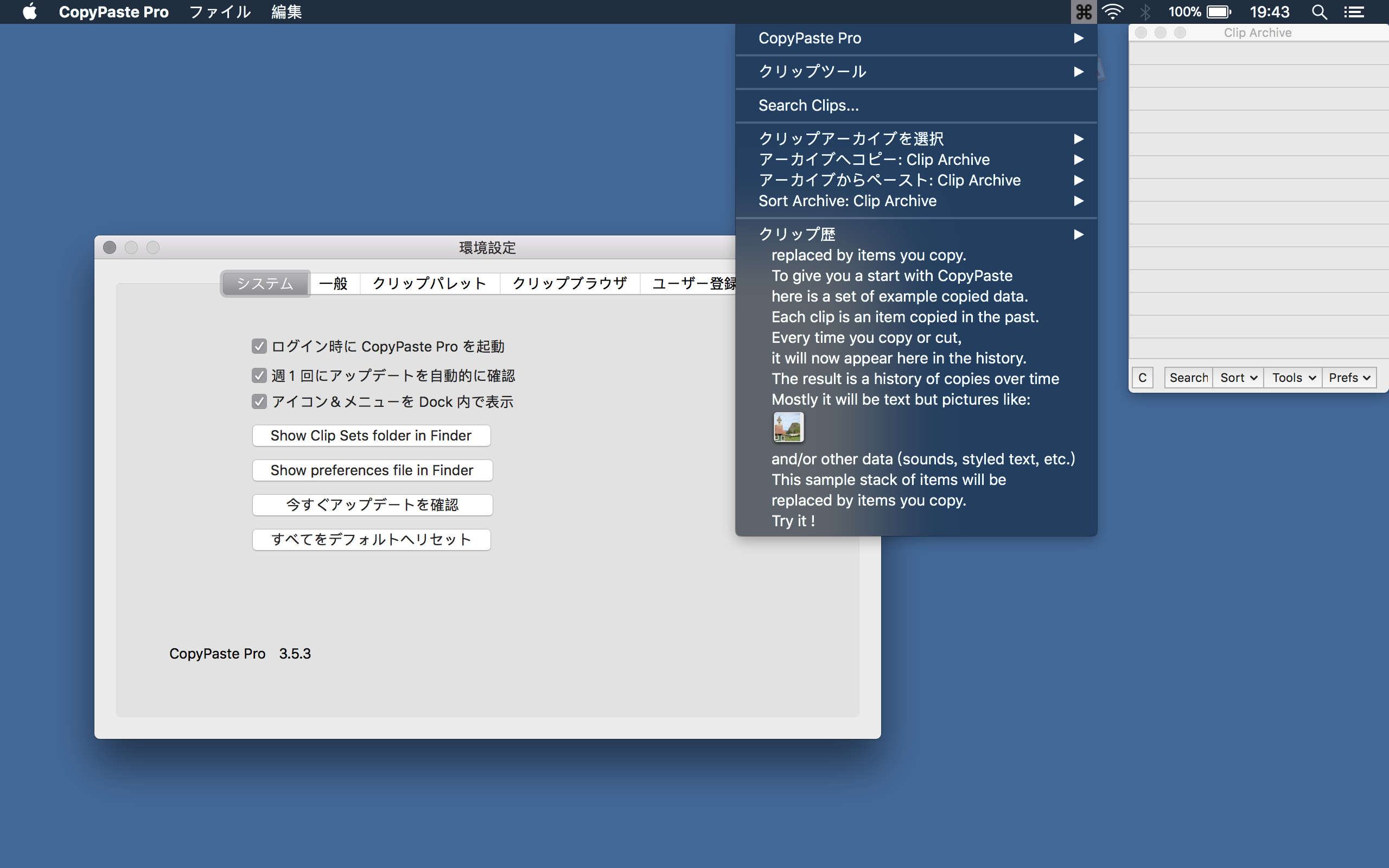Click the battery status icon
Viewport: 1389px width, 868px height.
coord(1219,11)
